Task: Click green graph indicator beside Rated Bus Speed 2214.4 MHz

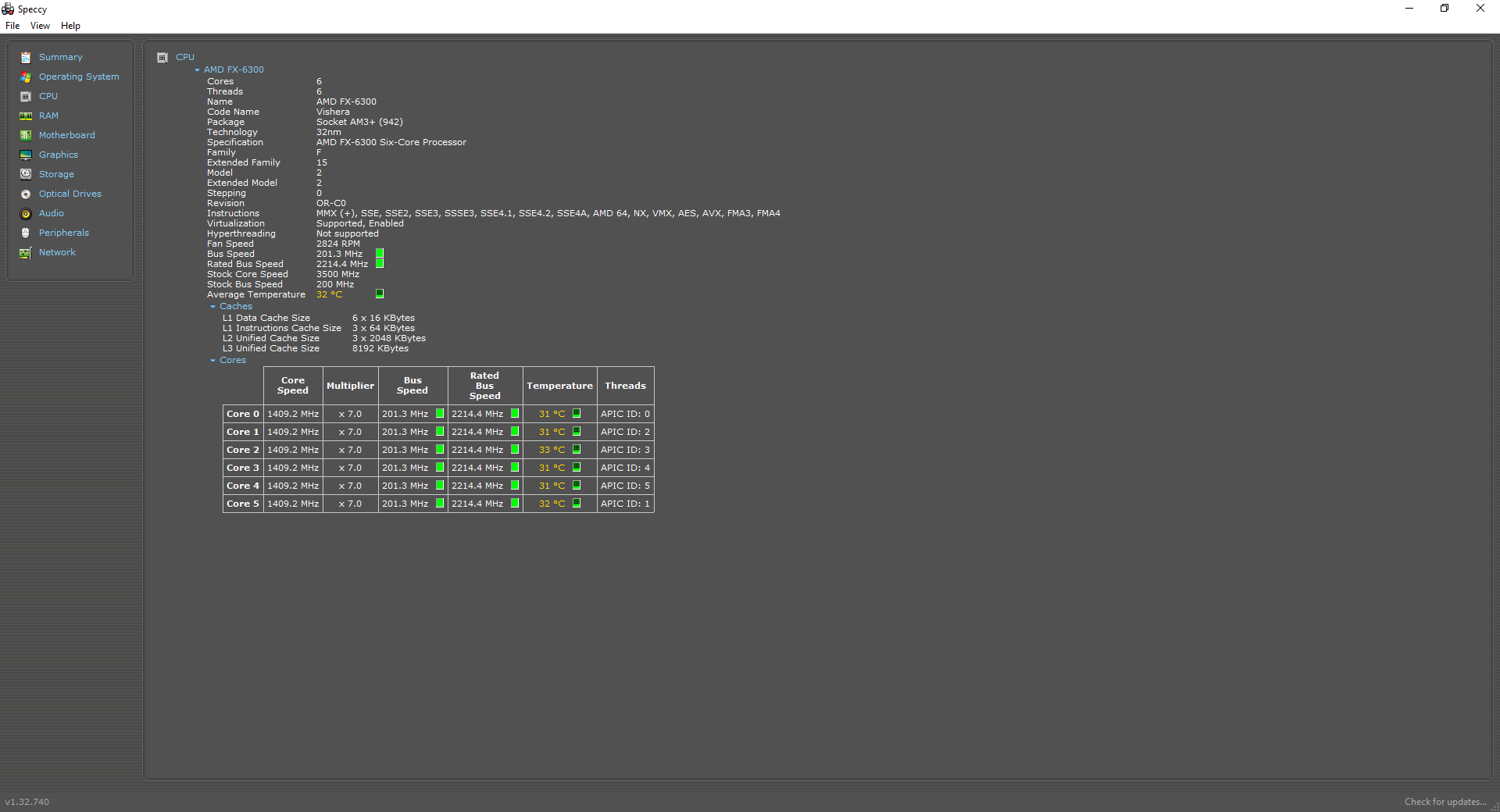Action: click(380, 264)
